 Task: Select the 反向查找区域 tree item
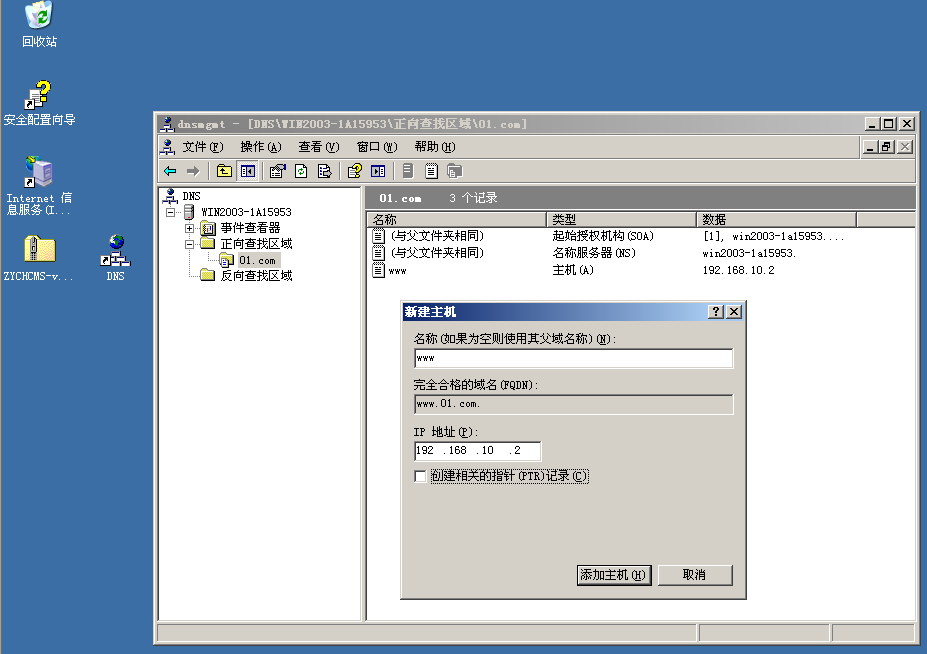[x=256, y=276]
